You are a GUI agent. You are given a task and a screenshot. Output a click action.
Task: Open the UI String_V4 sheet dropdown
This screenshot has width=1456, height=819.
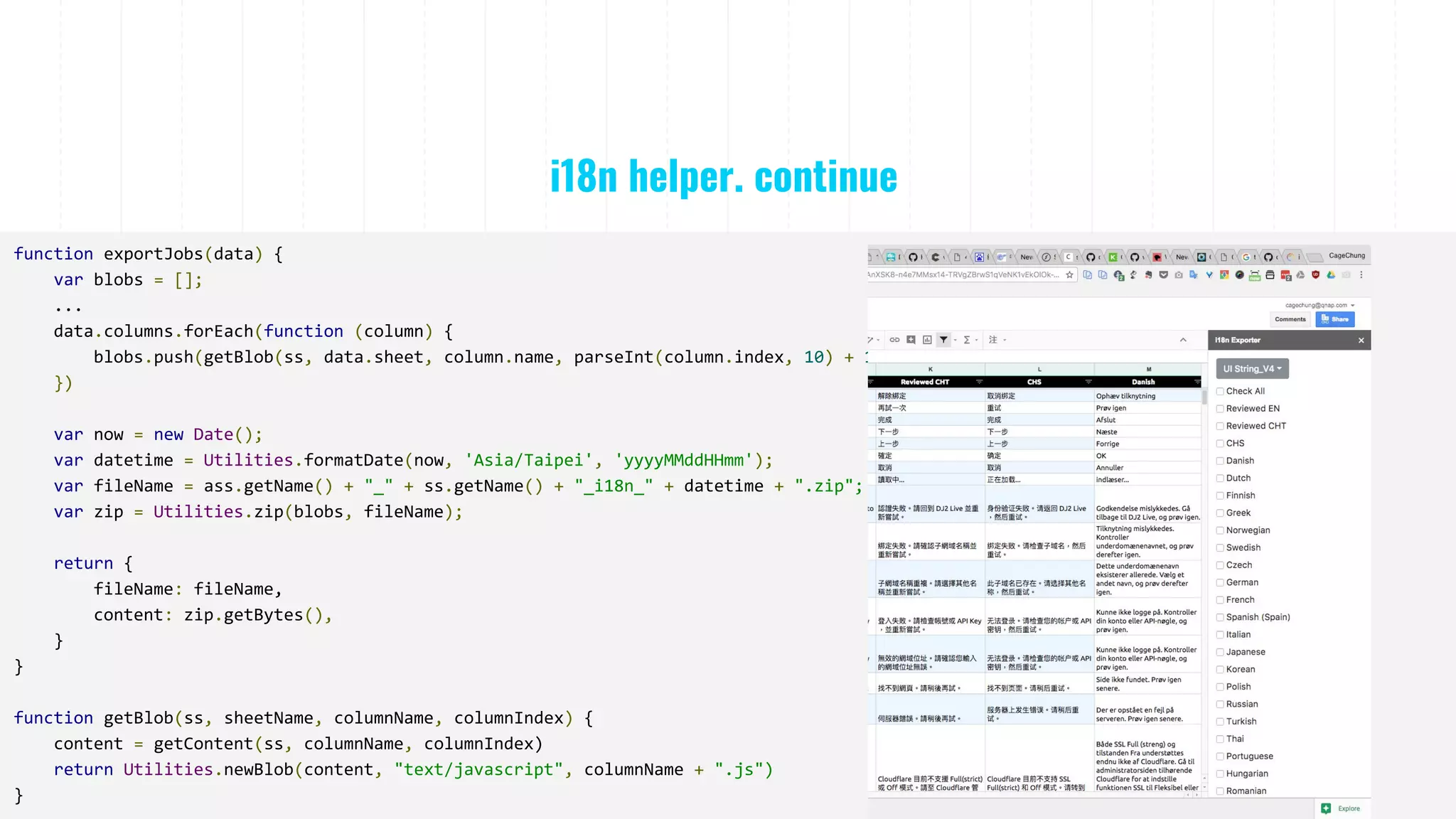click(1252, 369)
